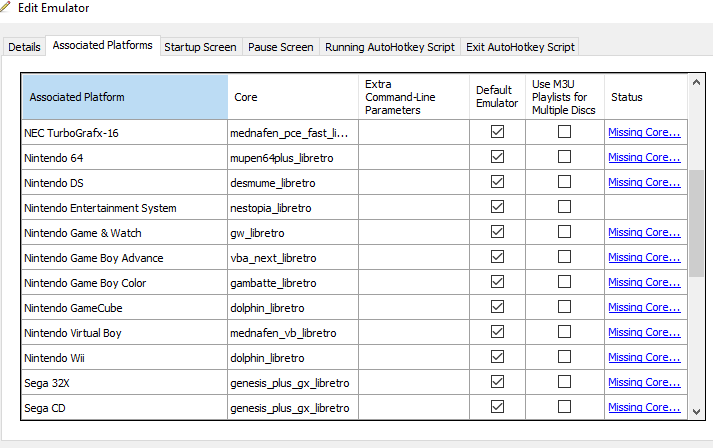Go to Exit AutoHotkey Script tab
Screen dimensions: 713x448
tap(520, 47)
